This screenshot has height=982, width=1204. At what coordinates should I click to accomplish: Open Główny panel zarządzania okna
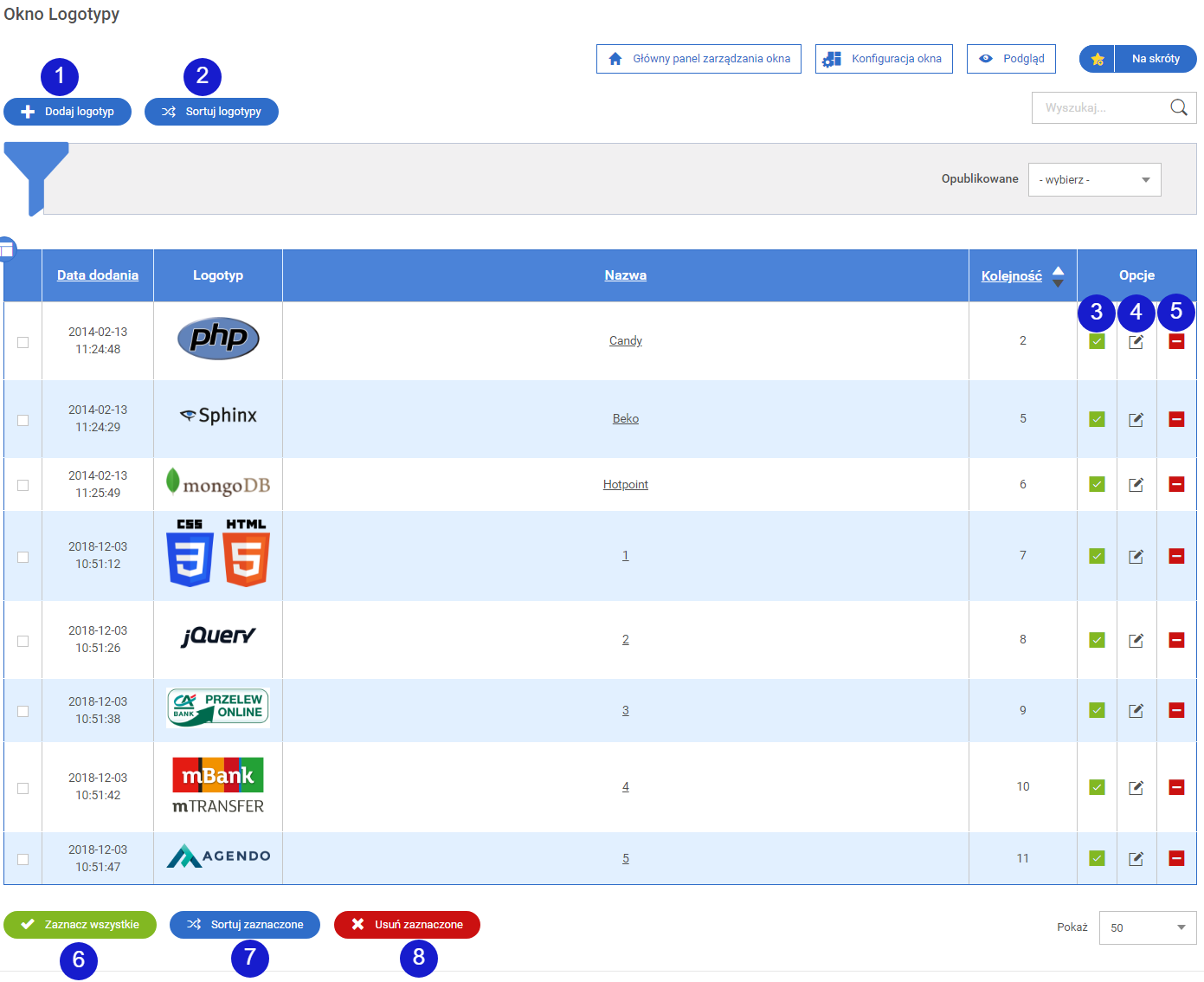click(699, 59)
